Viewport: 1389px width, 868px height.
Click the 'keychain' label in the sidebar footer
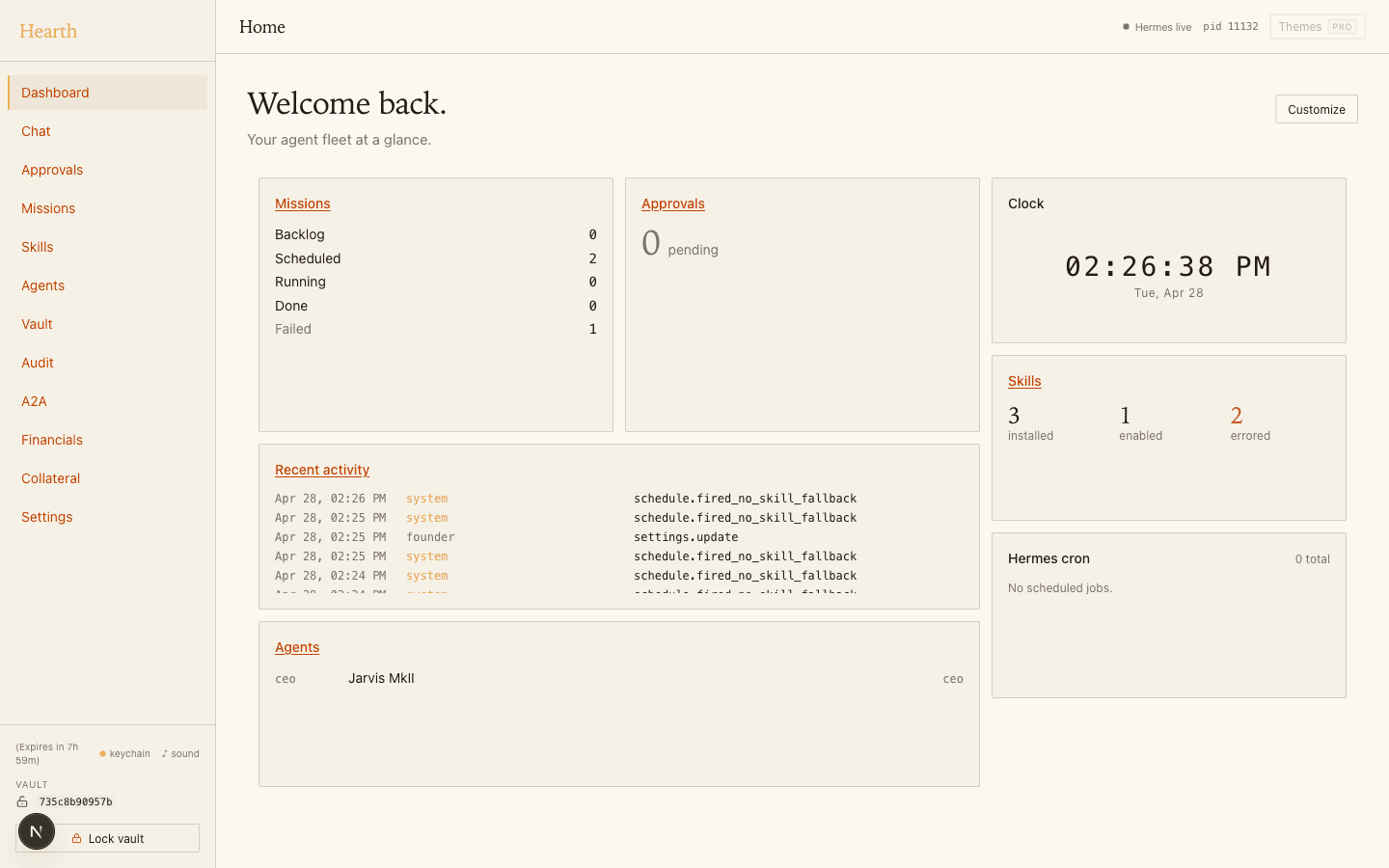pos(130,753)
